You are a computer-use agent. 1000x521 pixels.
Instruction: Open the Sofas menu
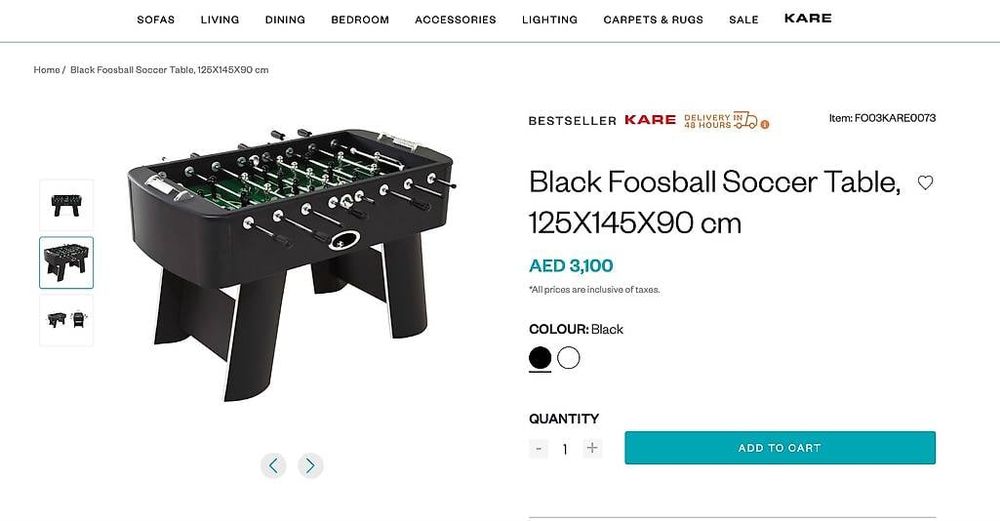click(156, 20)
